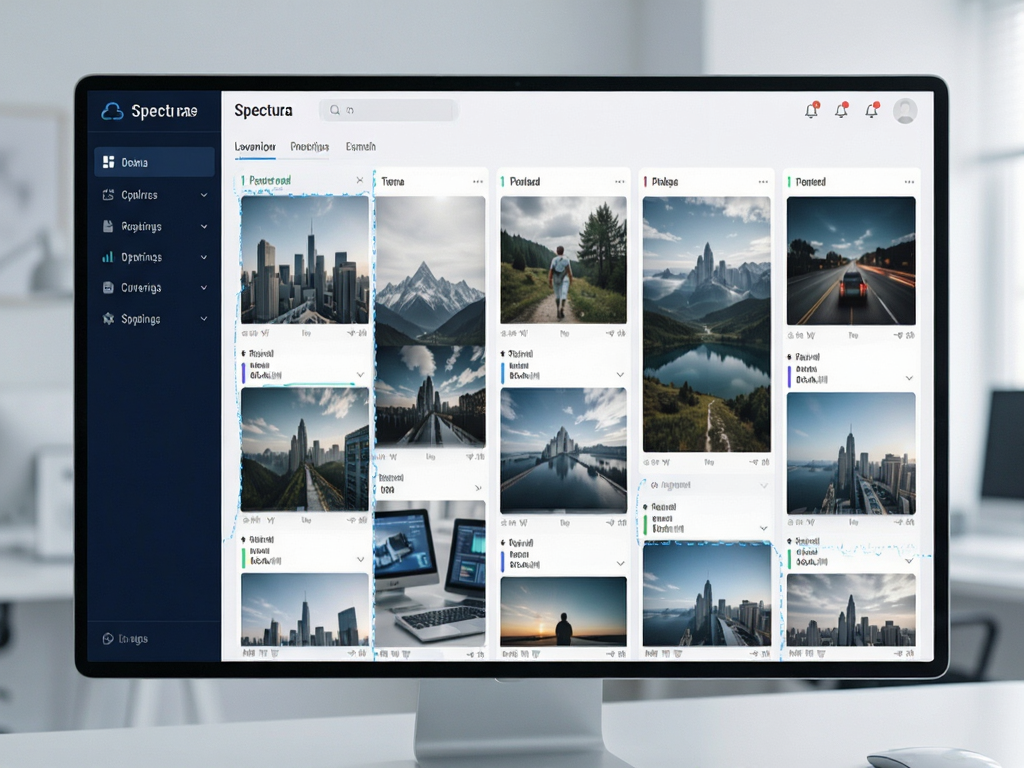Click the bar chart icon beside Dptrimas
The width and height of the screenshot is (1024, 768).
[x=108, y=257]
